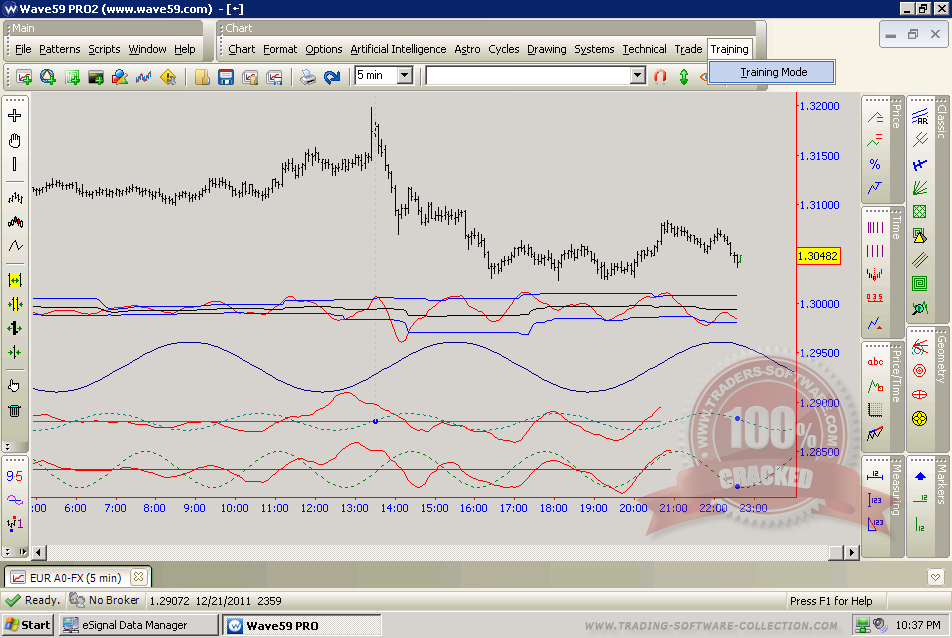This screenshot has height=638, width=952.
Task: Open the Artificial Intelligence menu
Action: tap(398, 49)
